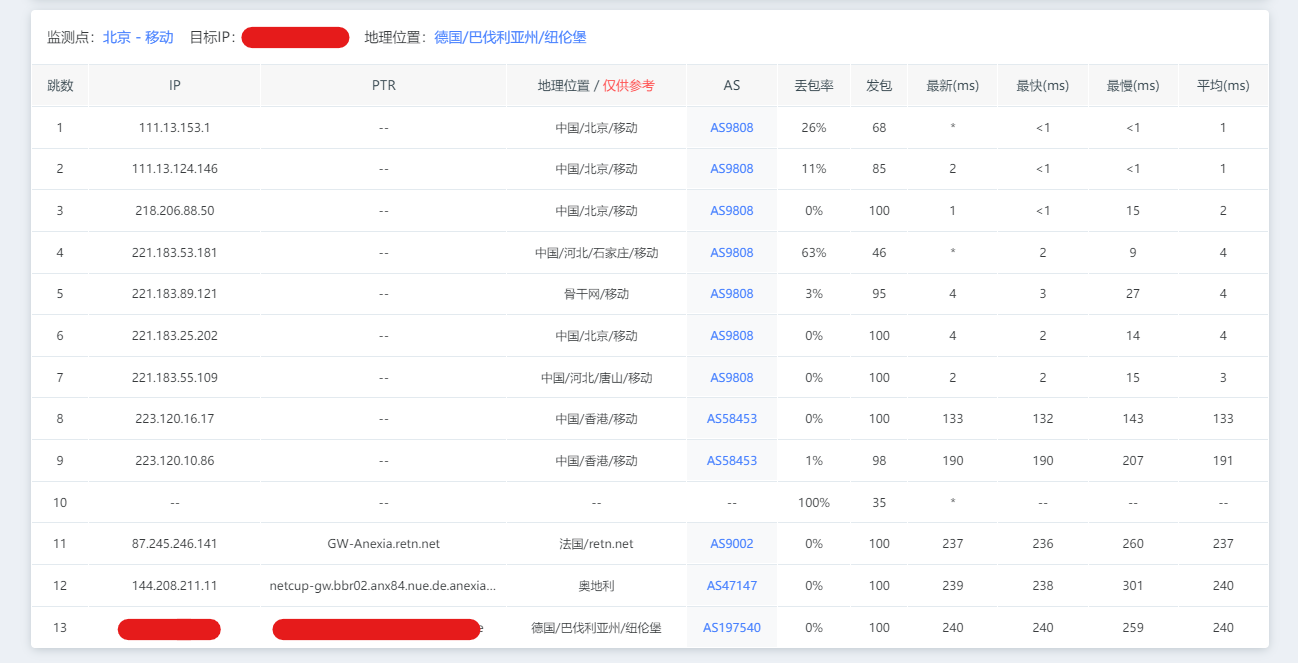Click slowest latency value 301
Viewport: 1298px width, 663px height.
click(x=1133, y=586)
